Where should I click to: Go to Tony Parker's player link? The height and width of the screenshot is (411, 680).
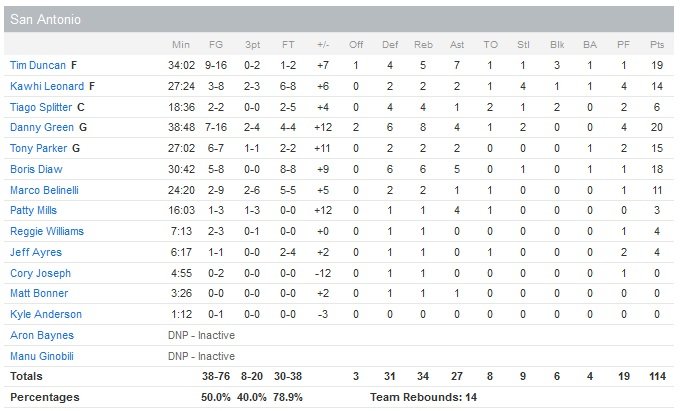tap(36, 148)
